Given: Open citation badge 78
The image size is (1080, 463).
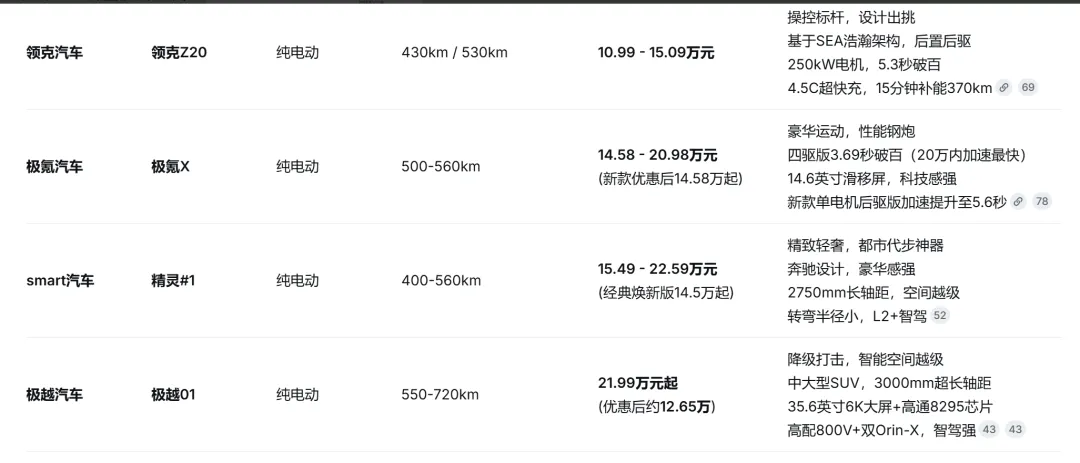Looking at the screenshot, I should (1041, 202).
